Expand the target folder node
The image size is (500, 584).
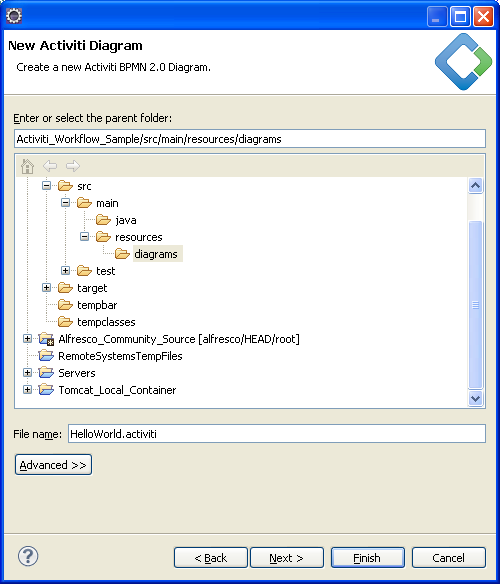(x=46, y=288)
